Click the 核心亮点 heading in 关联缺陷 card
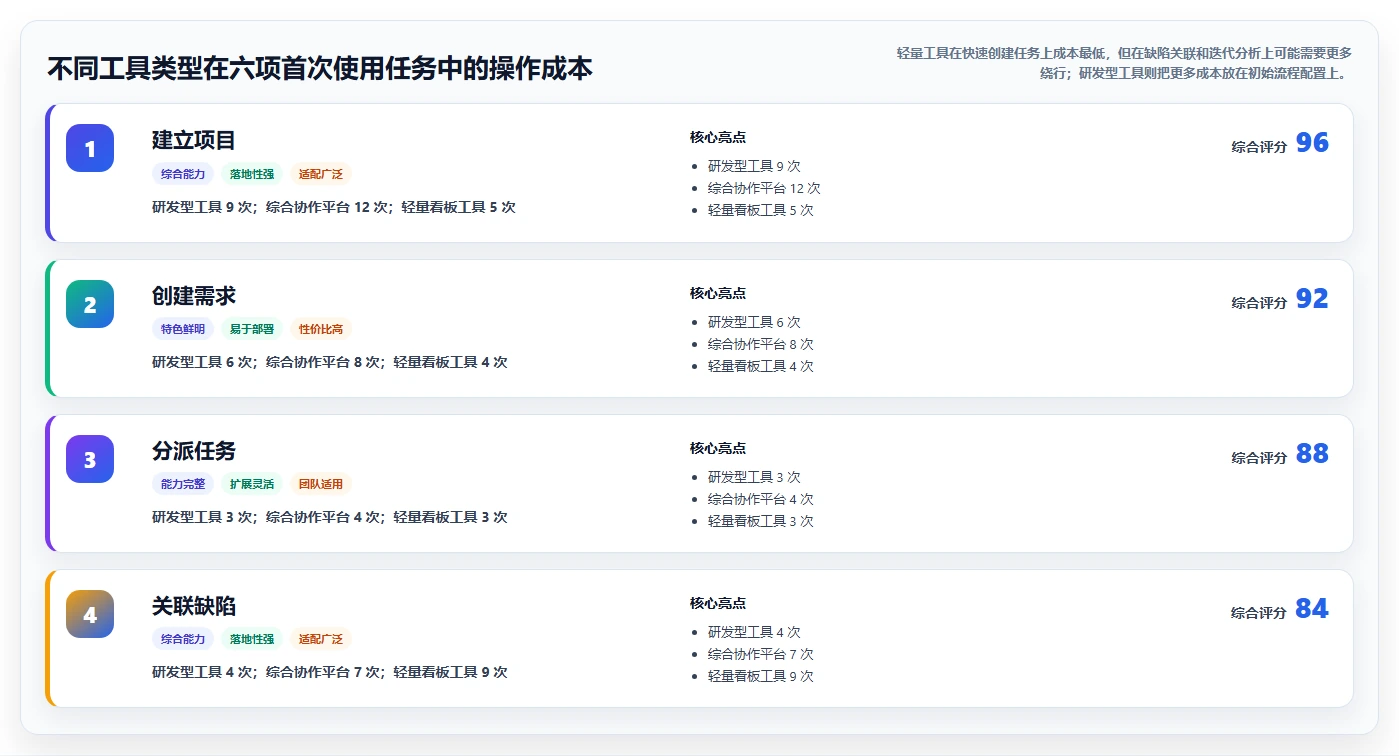The width and height of the screenshot is (1399, 756). pyautogui.click(x=718, y=604)
